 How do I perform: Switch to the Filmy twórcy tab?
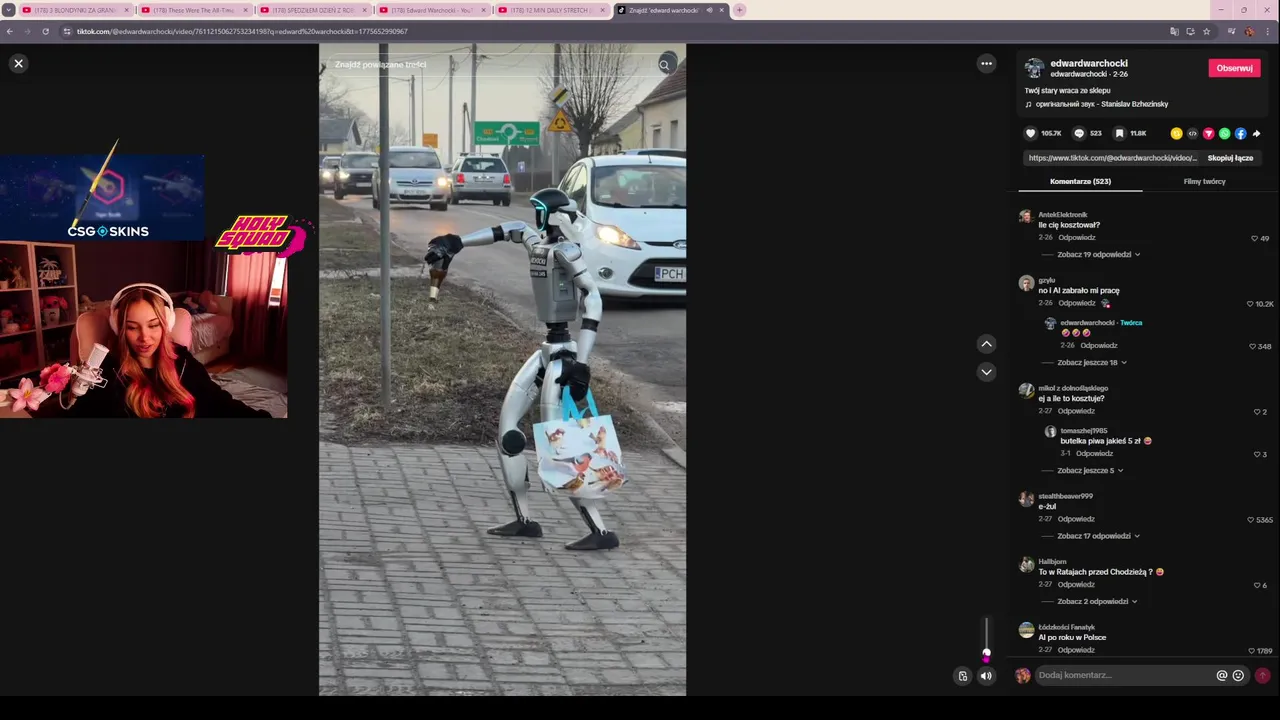tap(1204, 181)
